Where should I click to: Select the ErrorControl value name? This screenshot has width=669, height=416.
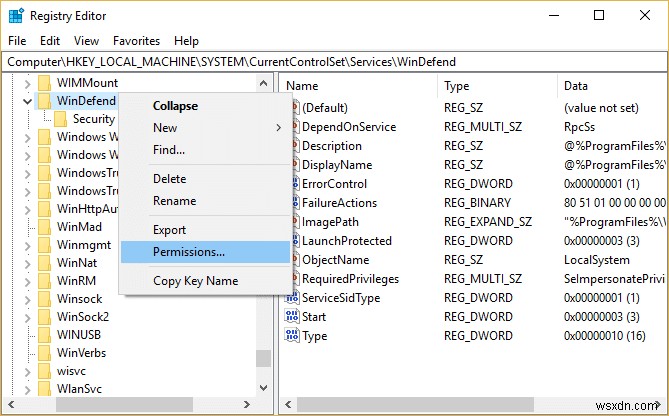tap(334, 183)
